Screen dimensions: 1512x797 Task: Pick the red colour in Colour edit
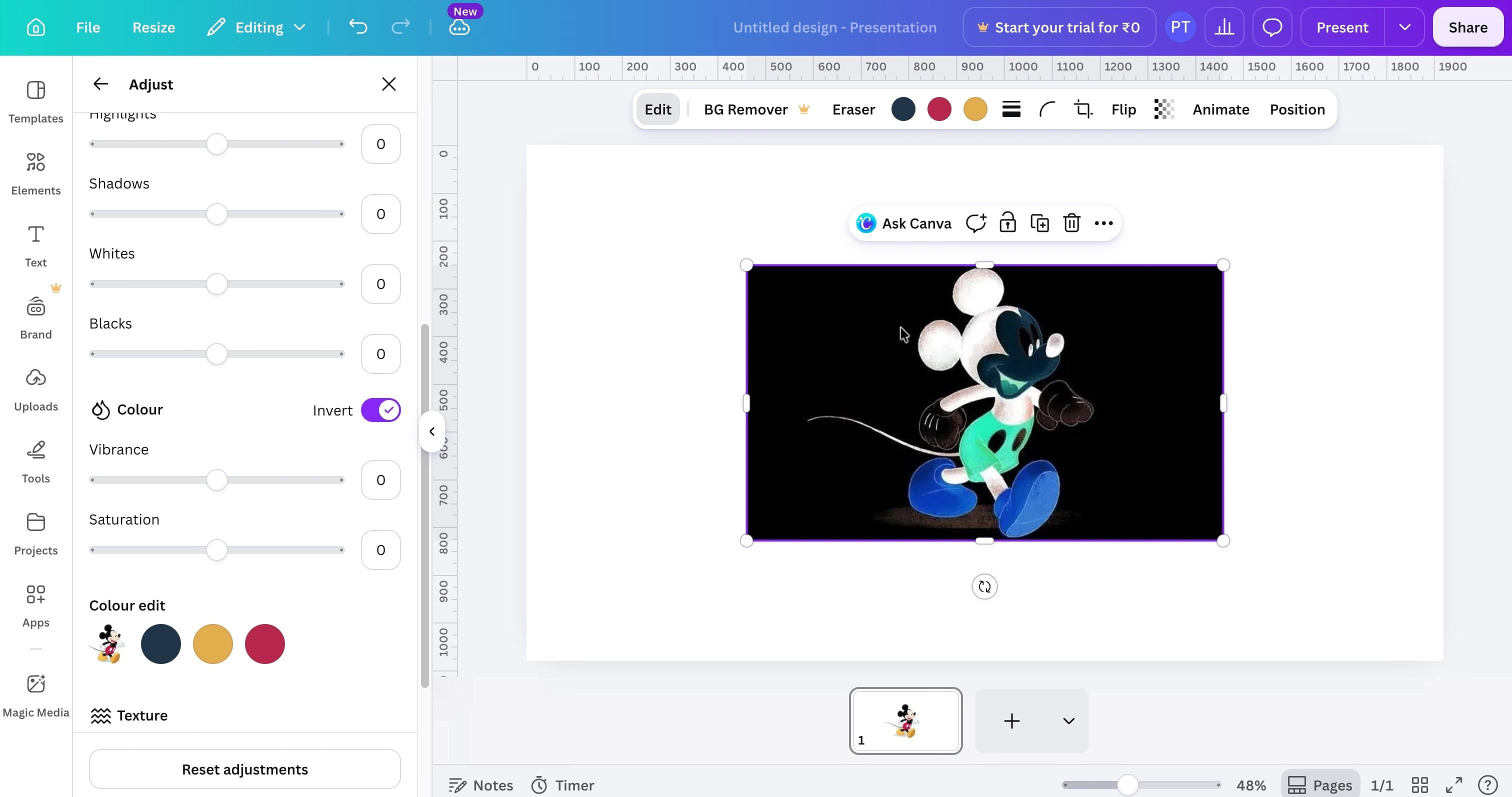coord(264,644)
